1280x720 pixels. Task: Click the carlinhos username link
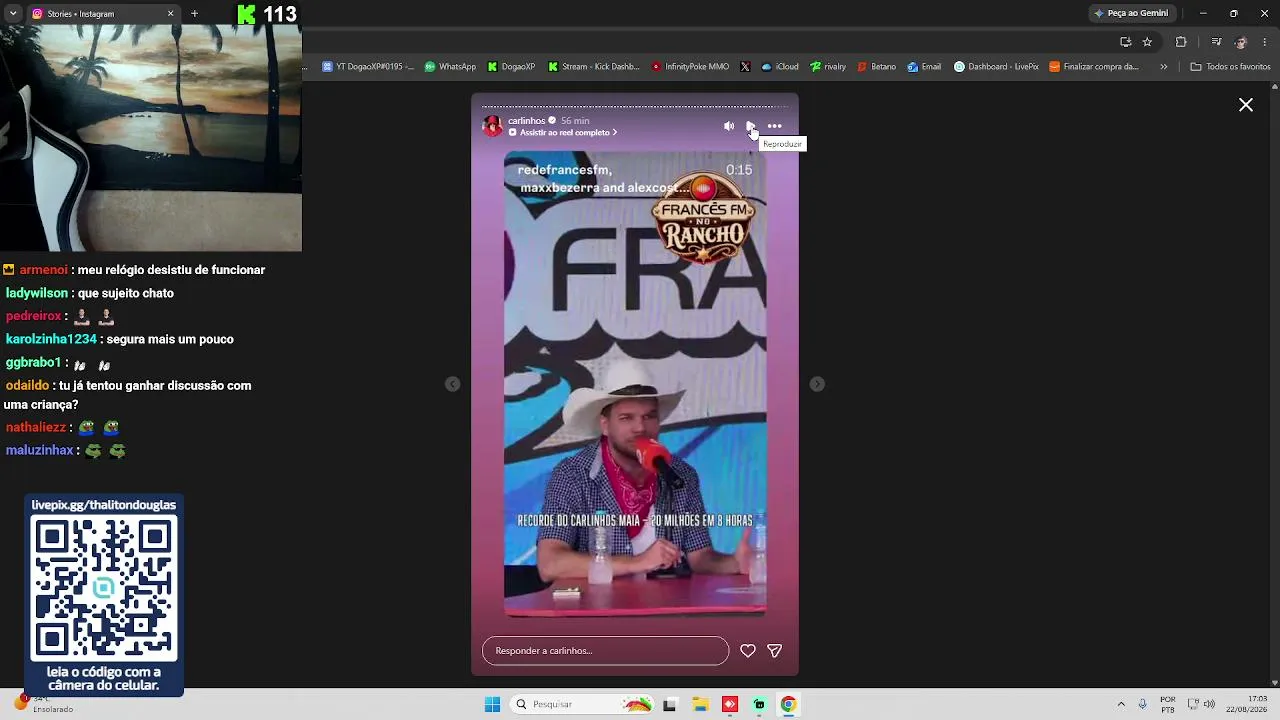click(527, 121)
